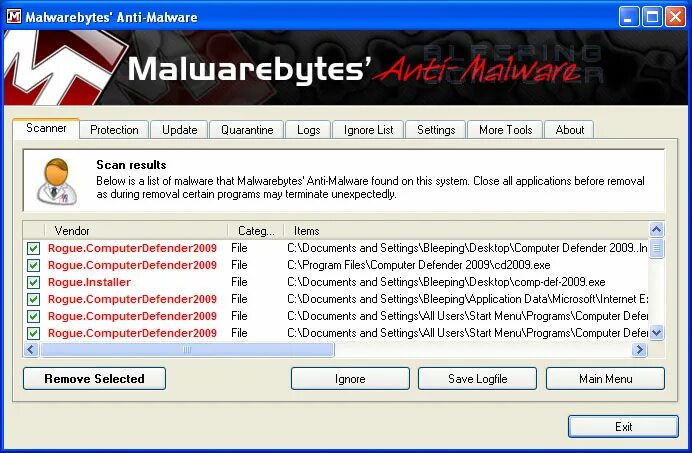Click the results list scroll down arrow
692x453 pixels.
click(656, 332)
